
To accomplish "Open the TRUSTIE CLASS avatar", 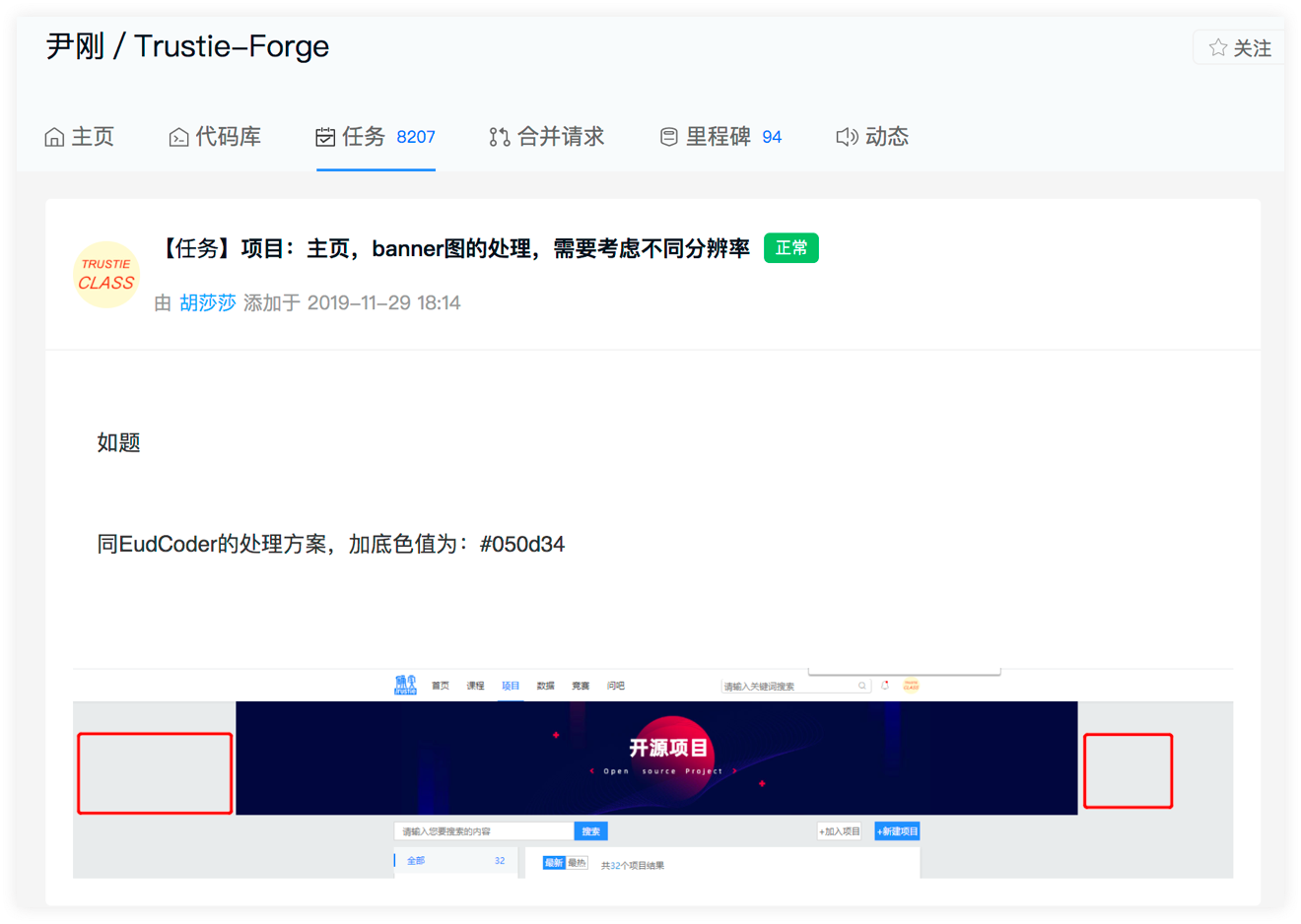I will click(x=106, y=275).
